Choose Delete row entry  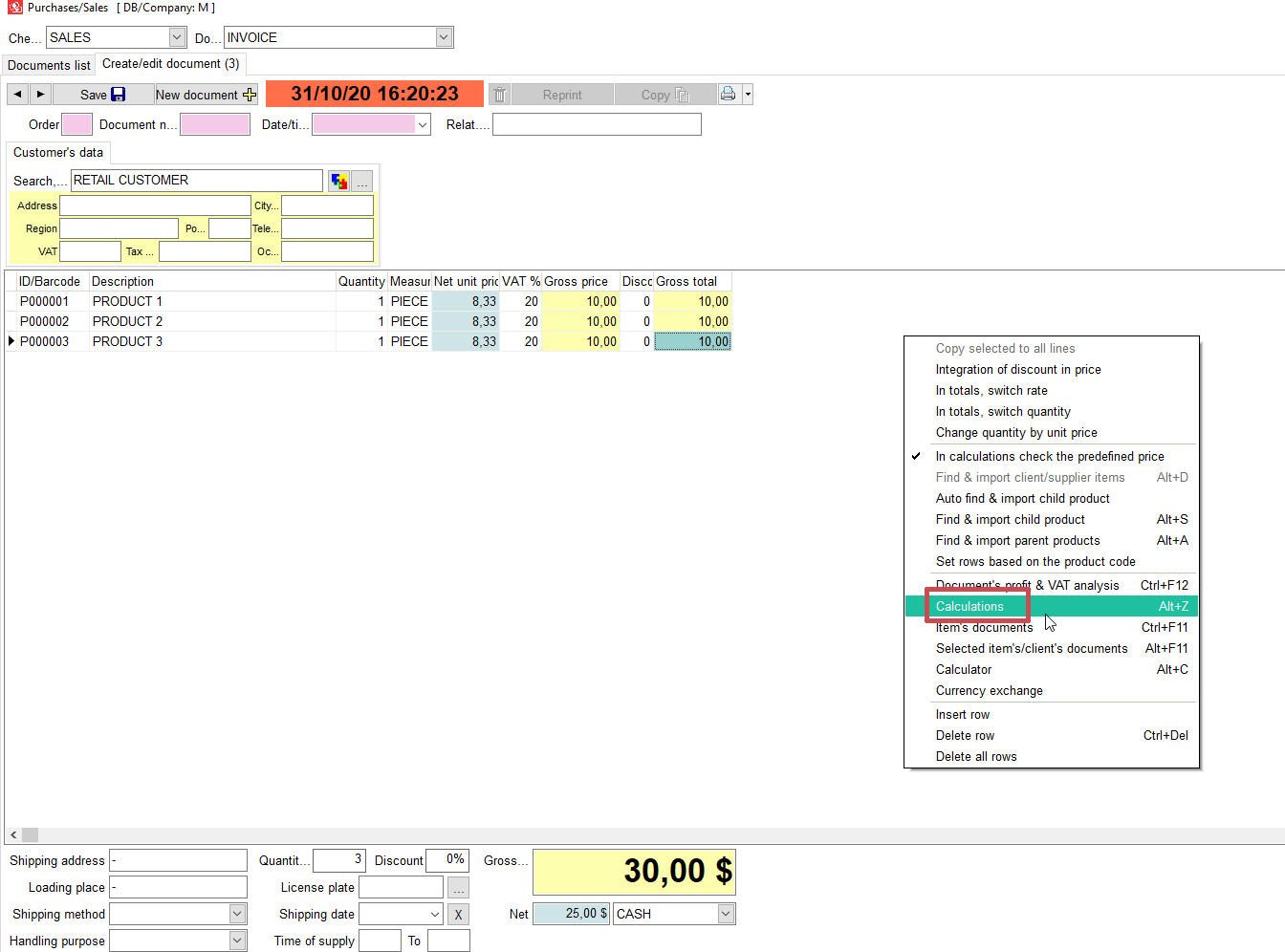[x=1052, y=735]
